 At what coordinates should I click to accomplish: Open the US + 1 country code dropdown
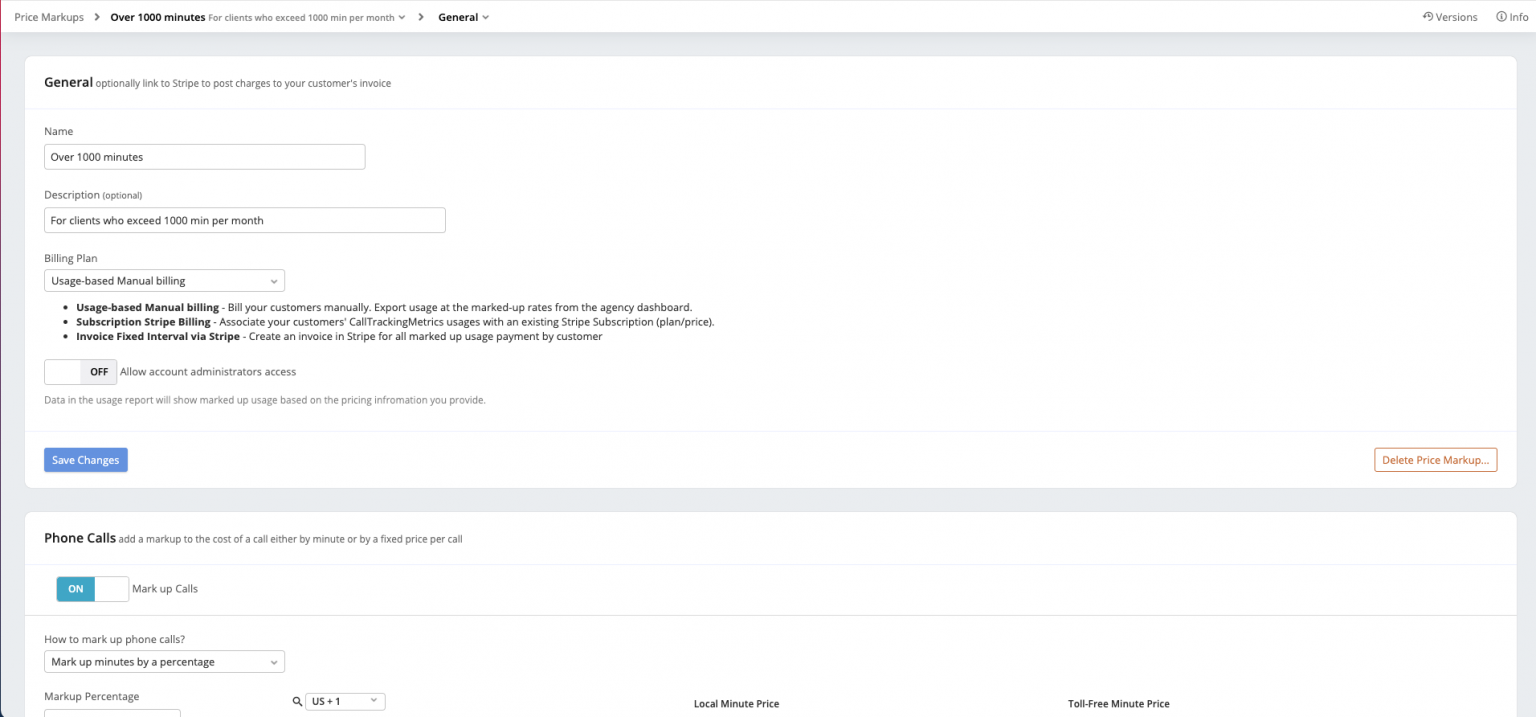(345, 702)
